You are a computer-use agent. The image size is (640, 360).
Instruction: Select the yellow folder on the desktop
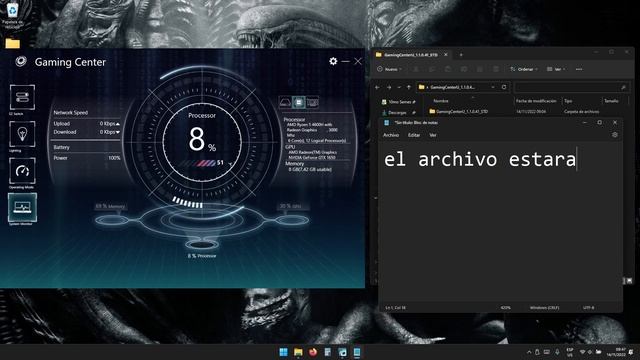tap(13, 43)
